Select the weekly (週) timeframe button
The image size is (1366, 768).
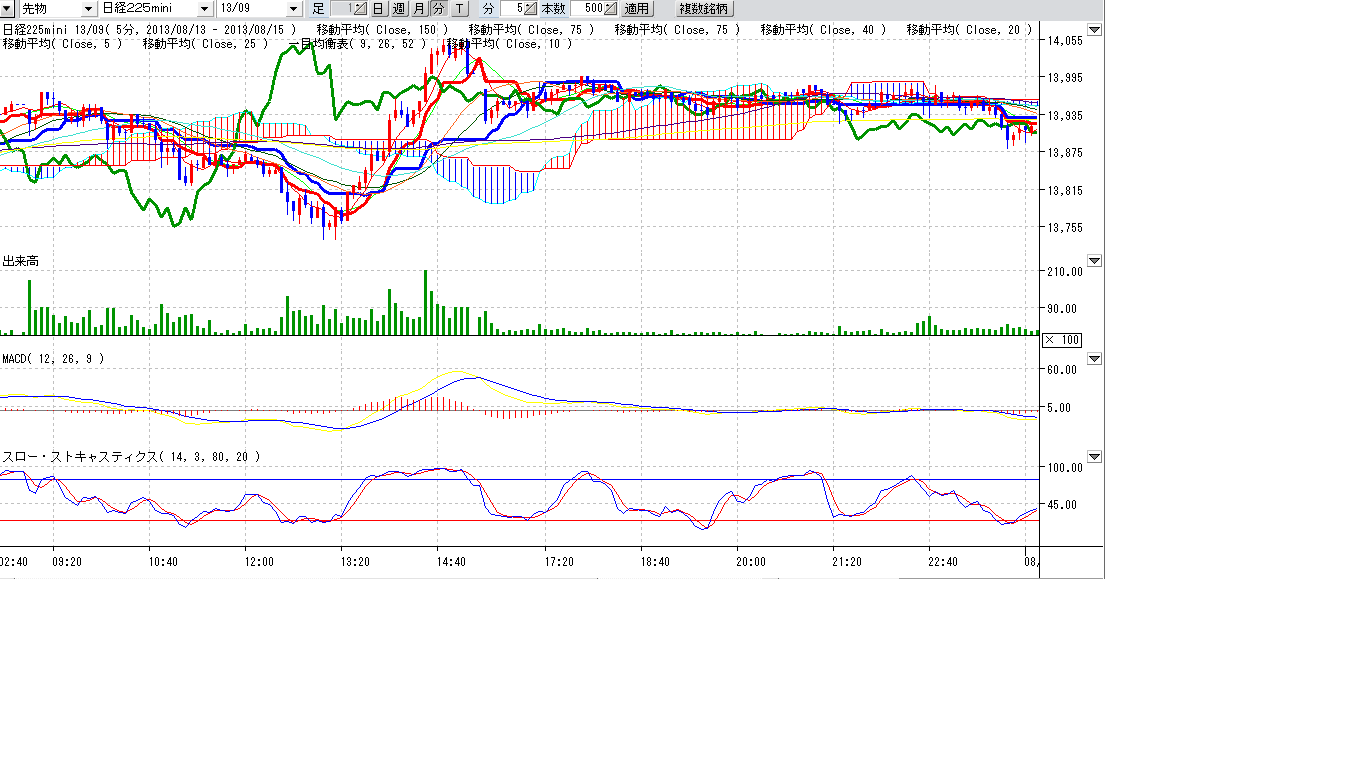(x=398, y=8)
